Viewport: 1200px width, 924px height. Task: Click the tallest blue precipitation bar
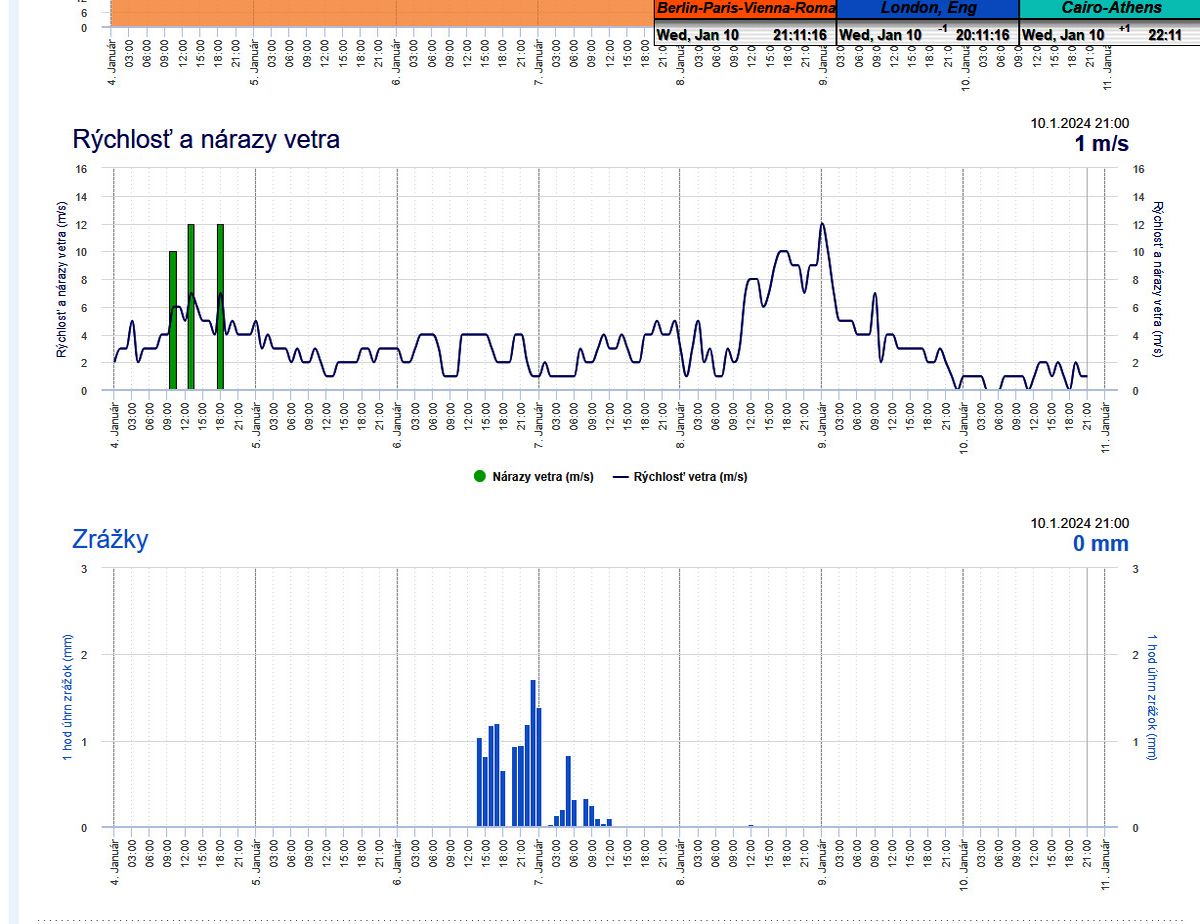pos(533,753)
